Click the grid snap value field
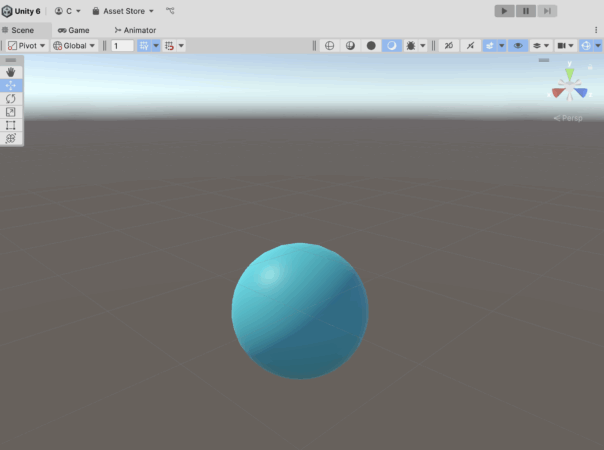The image size is (604, 450). 122,46
